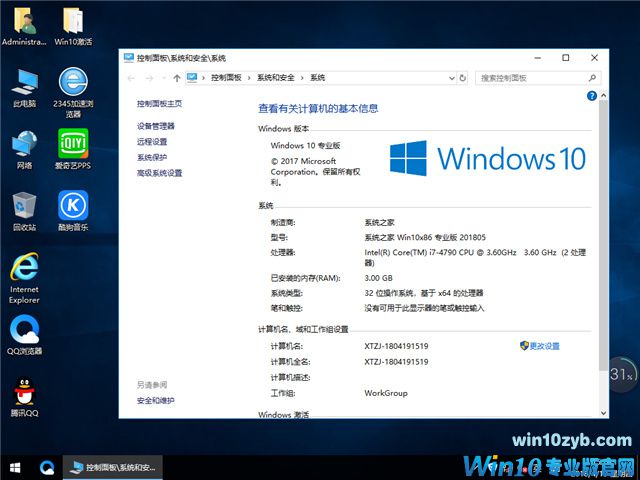Select the text Windows 10 专业版

305,145
